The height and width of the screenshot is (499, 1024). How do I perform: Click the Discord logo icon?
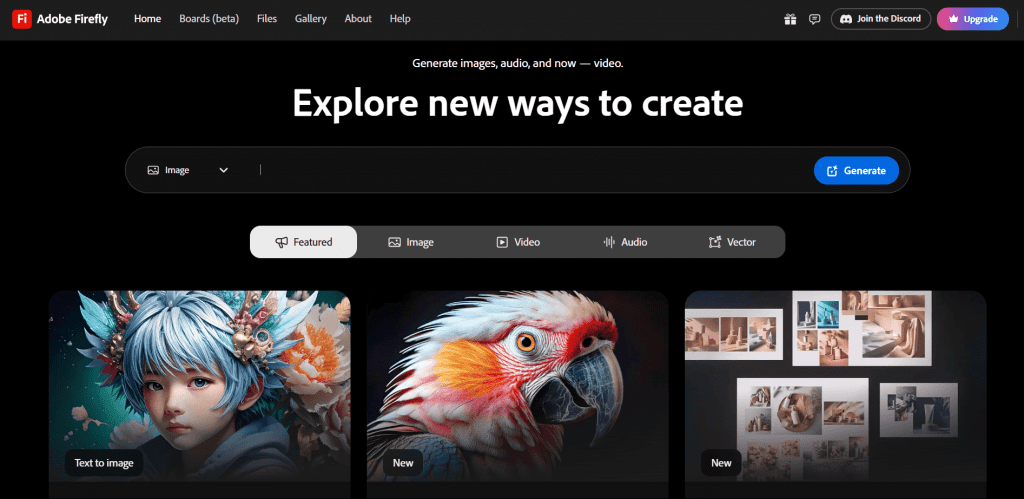click(846, 19)
